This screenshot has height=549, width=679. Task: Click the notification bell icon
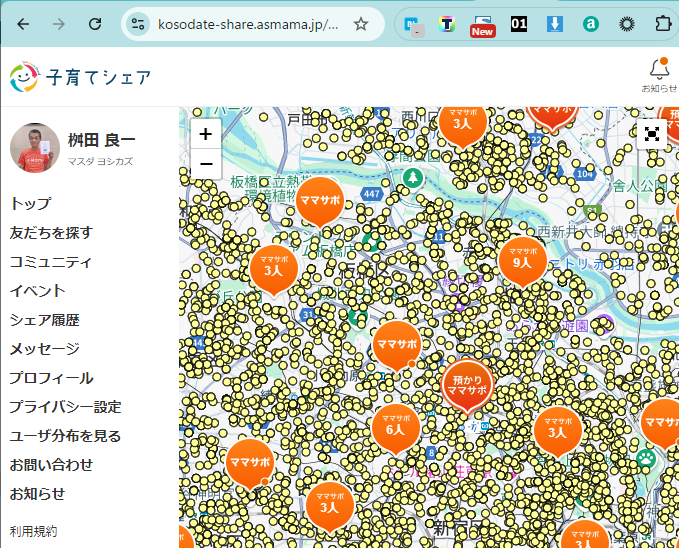coord(658,70)
